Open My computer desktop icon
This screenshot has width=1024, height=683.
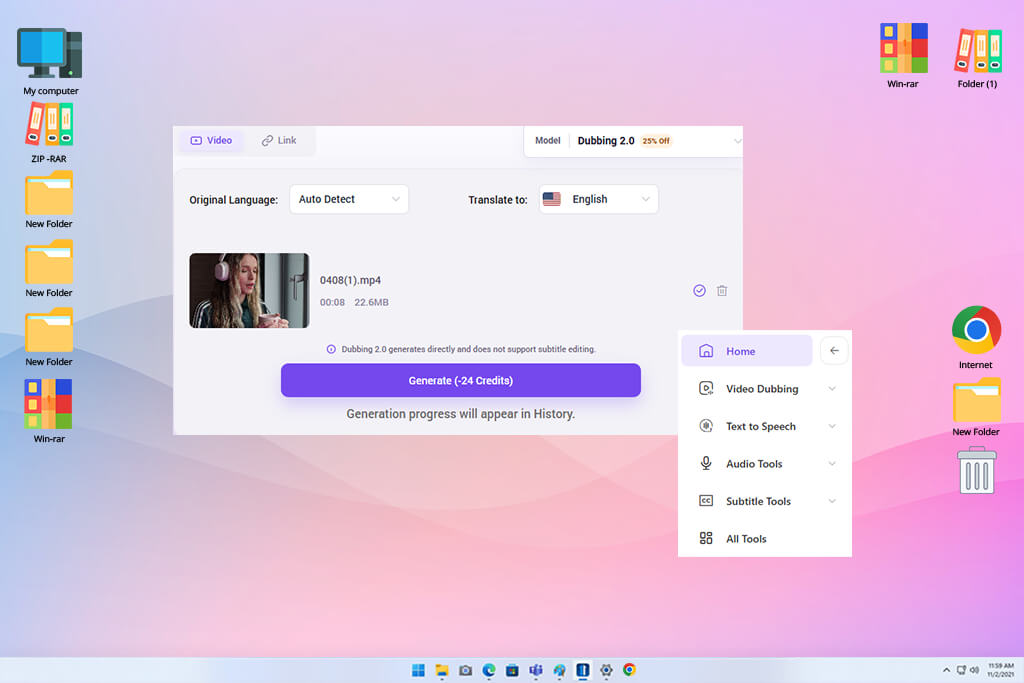point(50,61)
